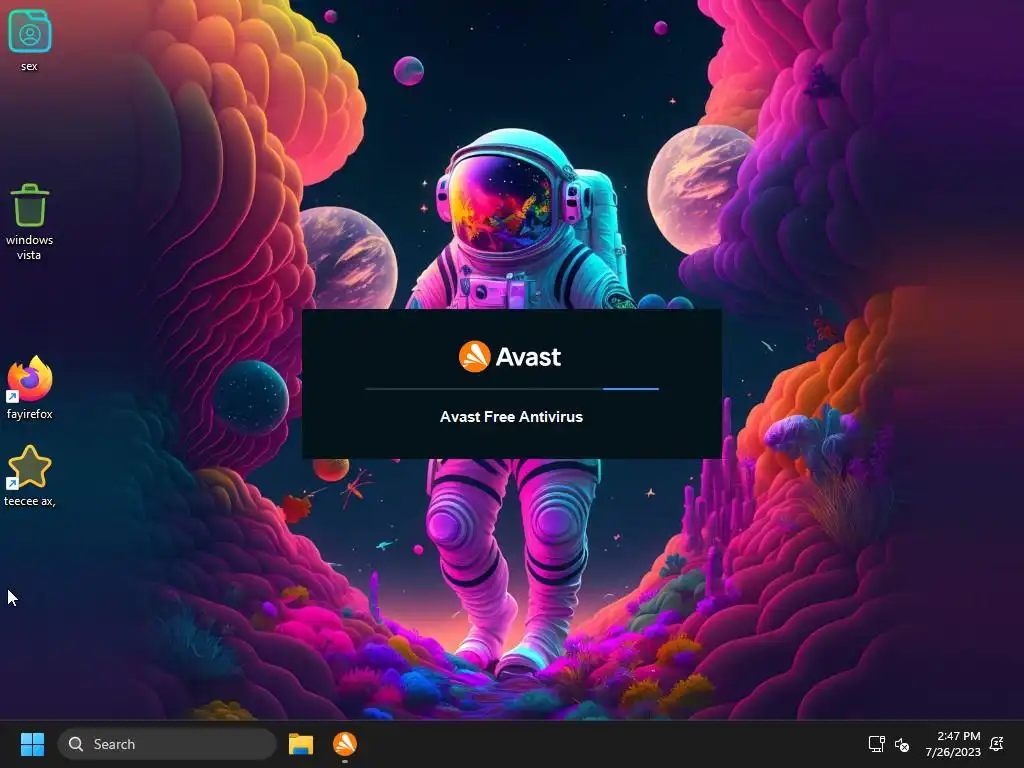This screenshot has height=768, width=1024.
Task: Open the clock showing 2:47 PM
Action: (953, 744)
